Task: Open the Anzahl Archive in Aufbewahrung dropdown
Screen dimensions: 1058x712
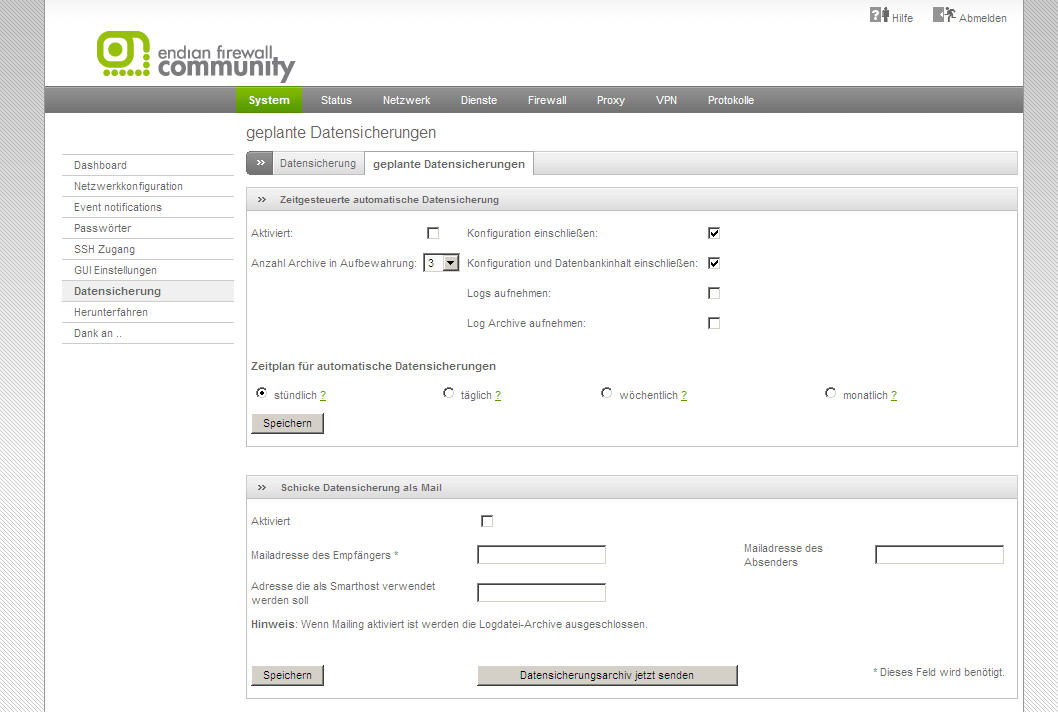Action: (x=441, y=263)
